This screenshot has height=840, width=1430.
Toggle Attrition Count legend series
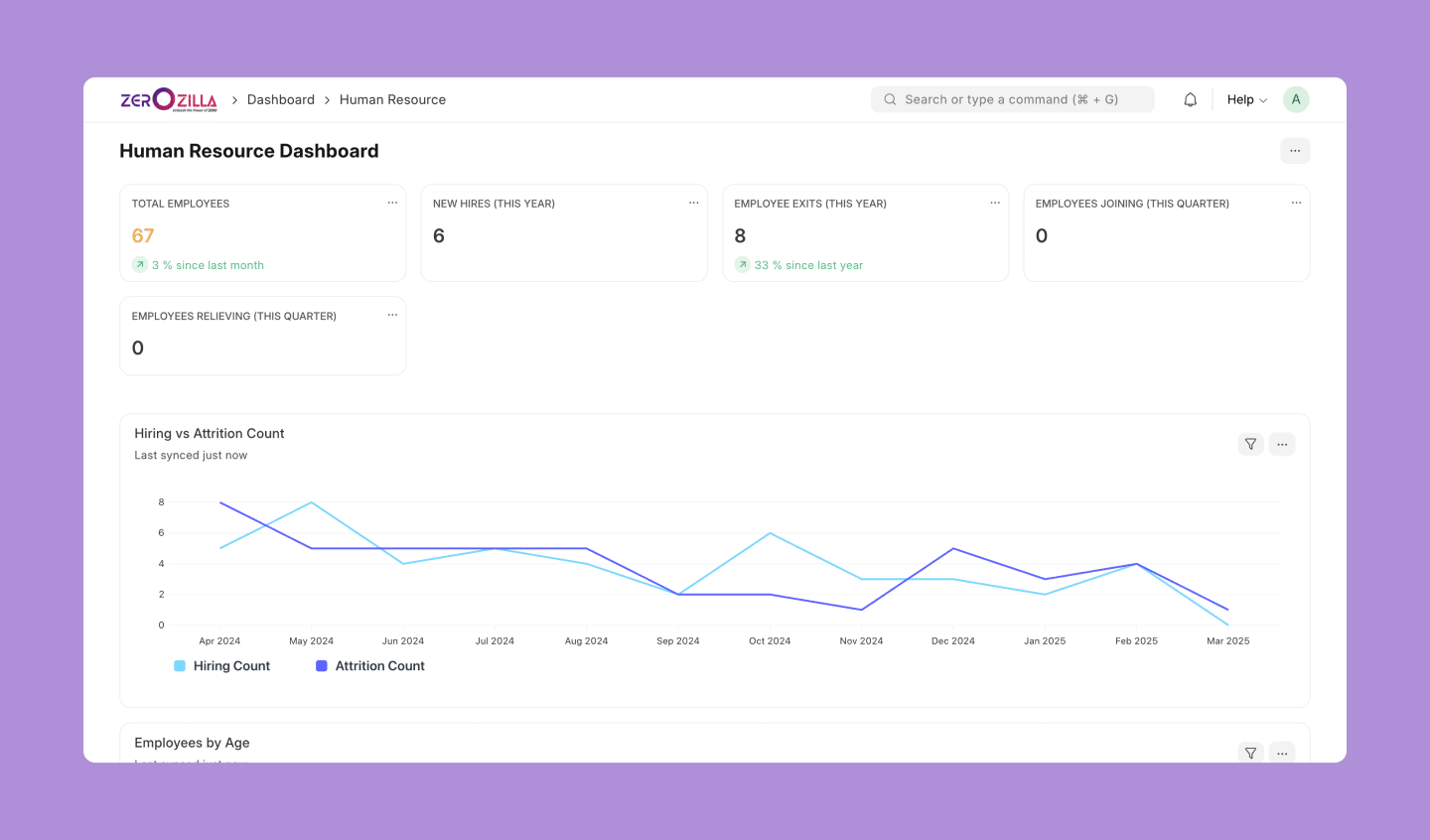pos(379,666)
